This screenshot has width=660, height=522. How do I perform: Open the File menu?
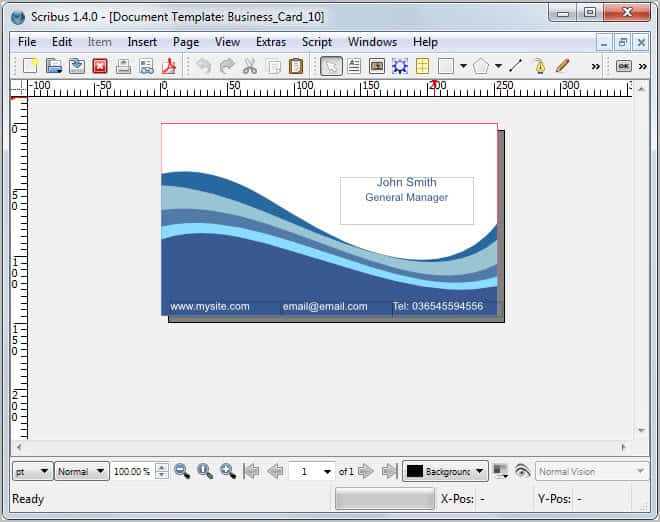(27, 42)
